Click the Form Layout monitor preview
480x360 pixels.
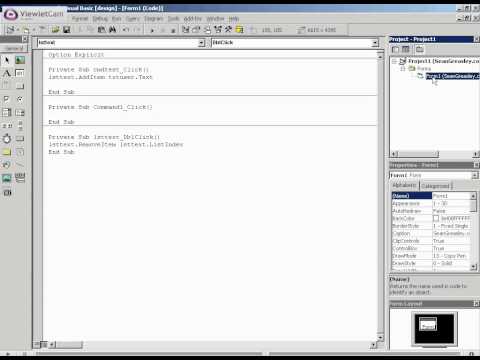click(x=434, y=329)
